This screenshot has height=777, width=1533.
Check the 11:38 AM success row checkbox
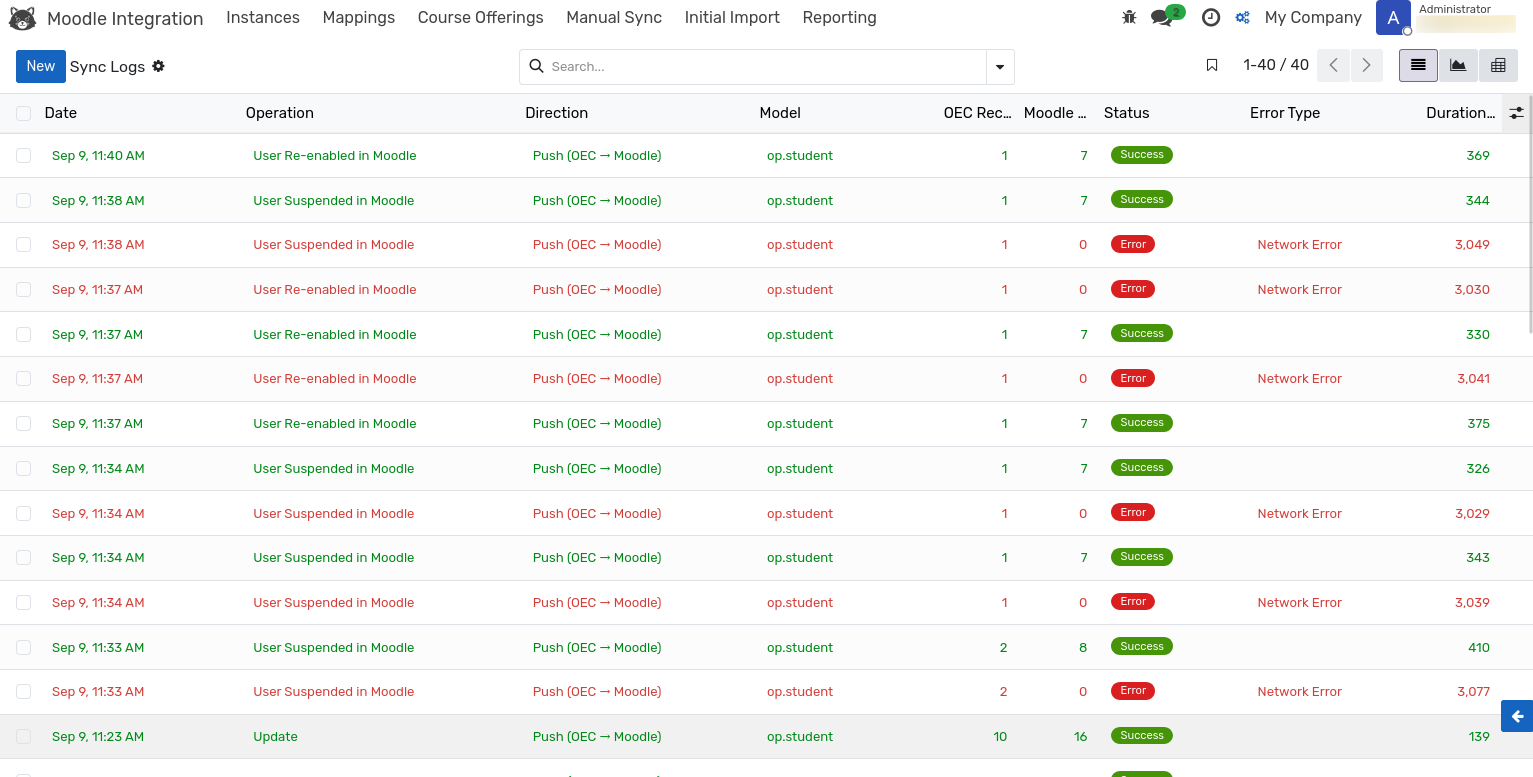(x=23, y=200)
